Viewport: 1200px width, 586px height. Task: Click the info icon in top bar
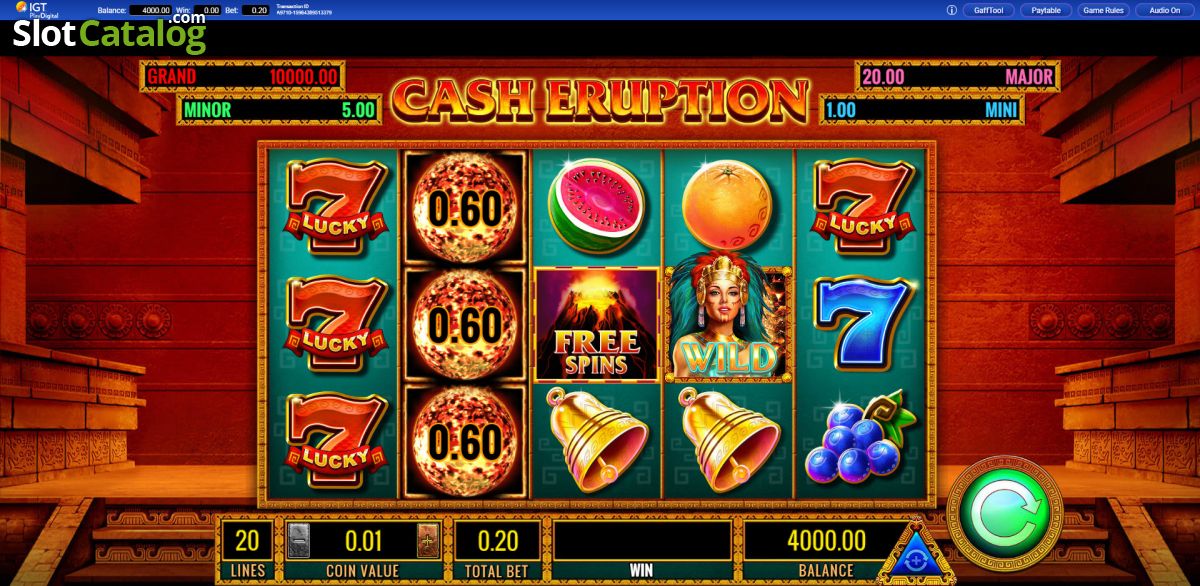click(951, 10)
